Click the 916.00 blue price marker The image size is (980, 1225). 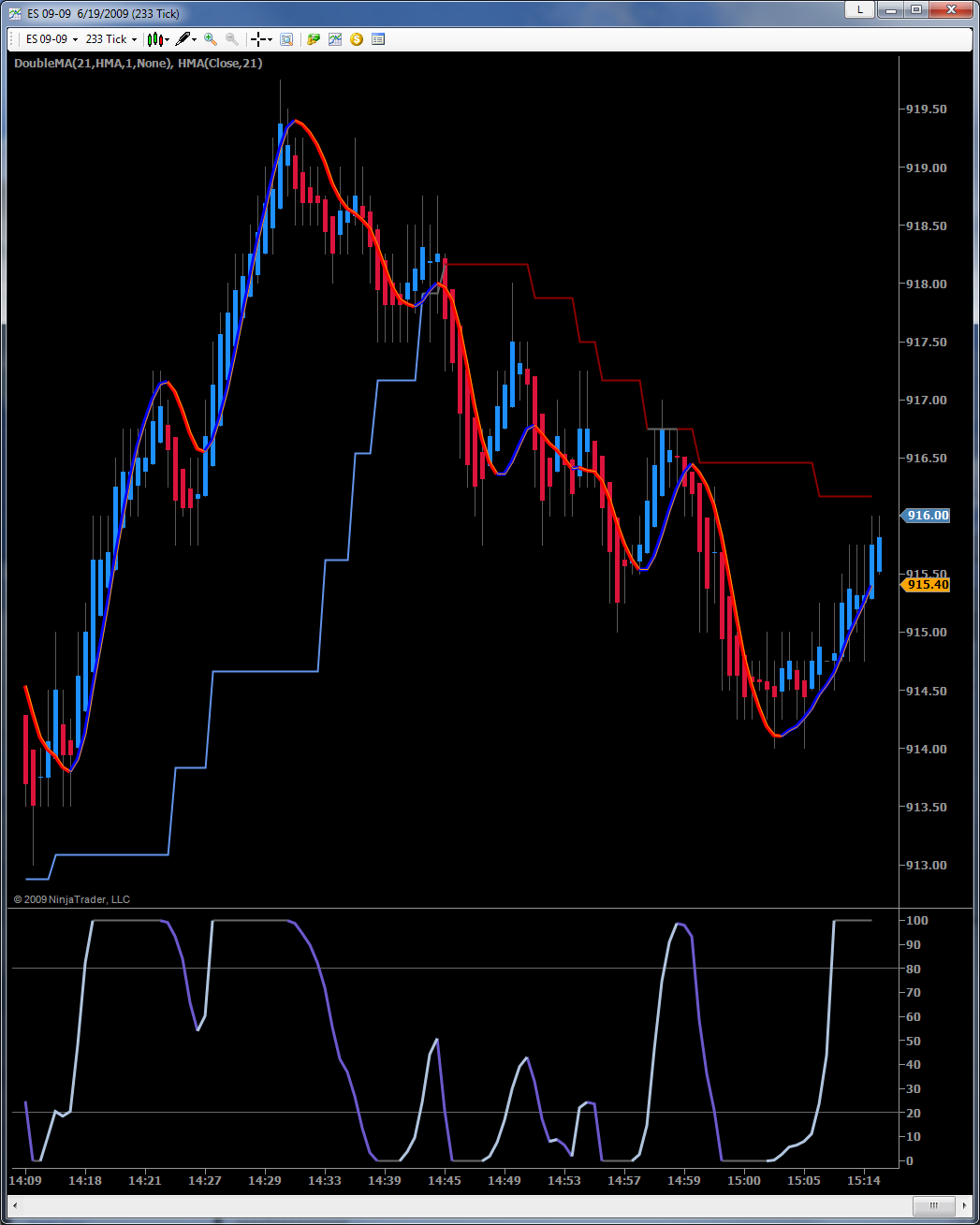[926, 516]
